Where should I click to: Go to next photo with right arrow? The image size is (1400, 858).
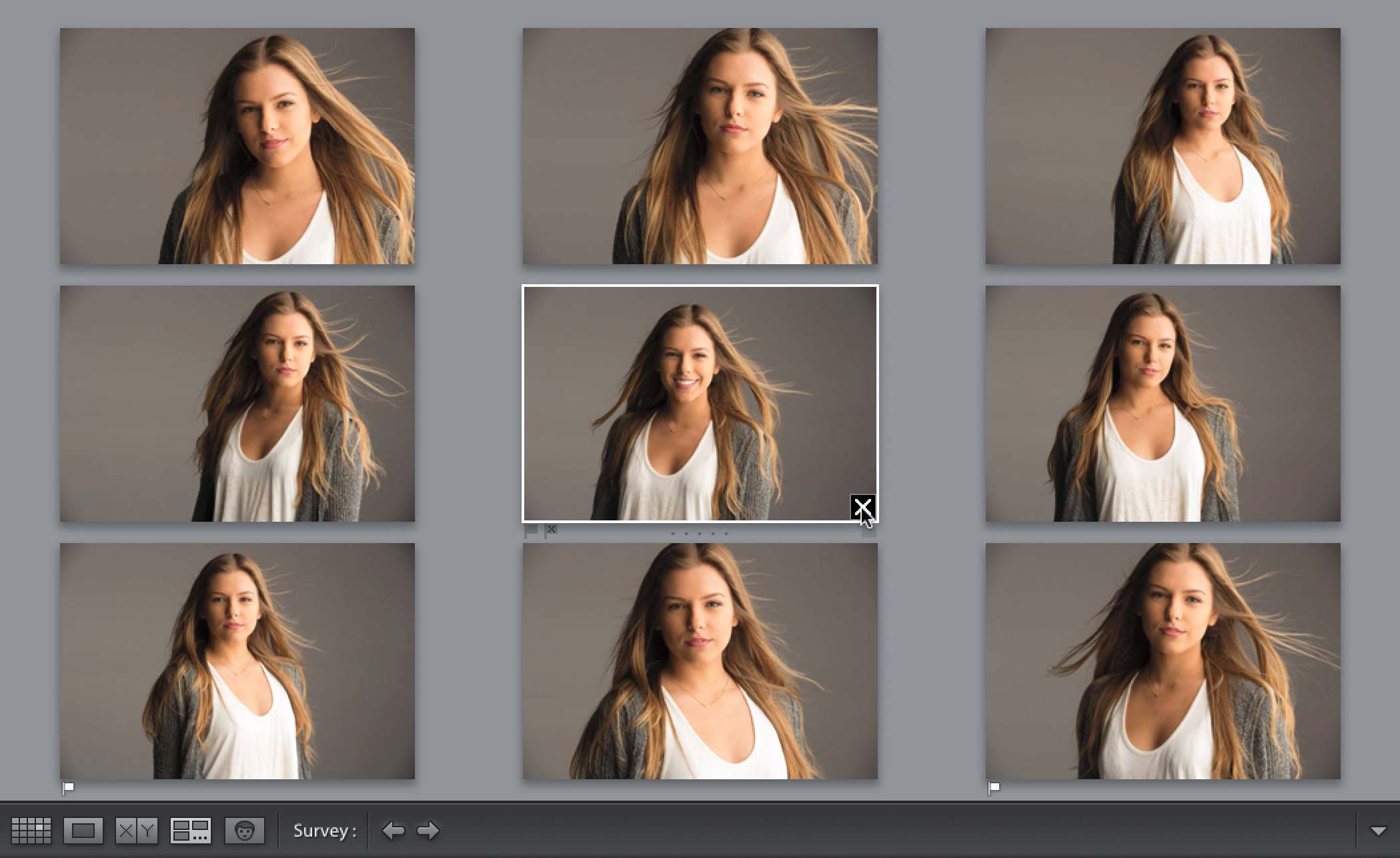428,831
